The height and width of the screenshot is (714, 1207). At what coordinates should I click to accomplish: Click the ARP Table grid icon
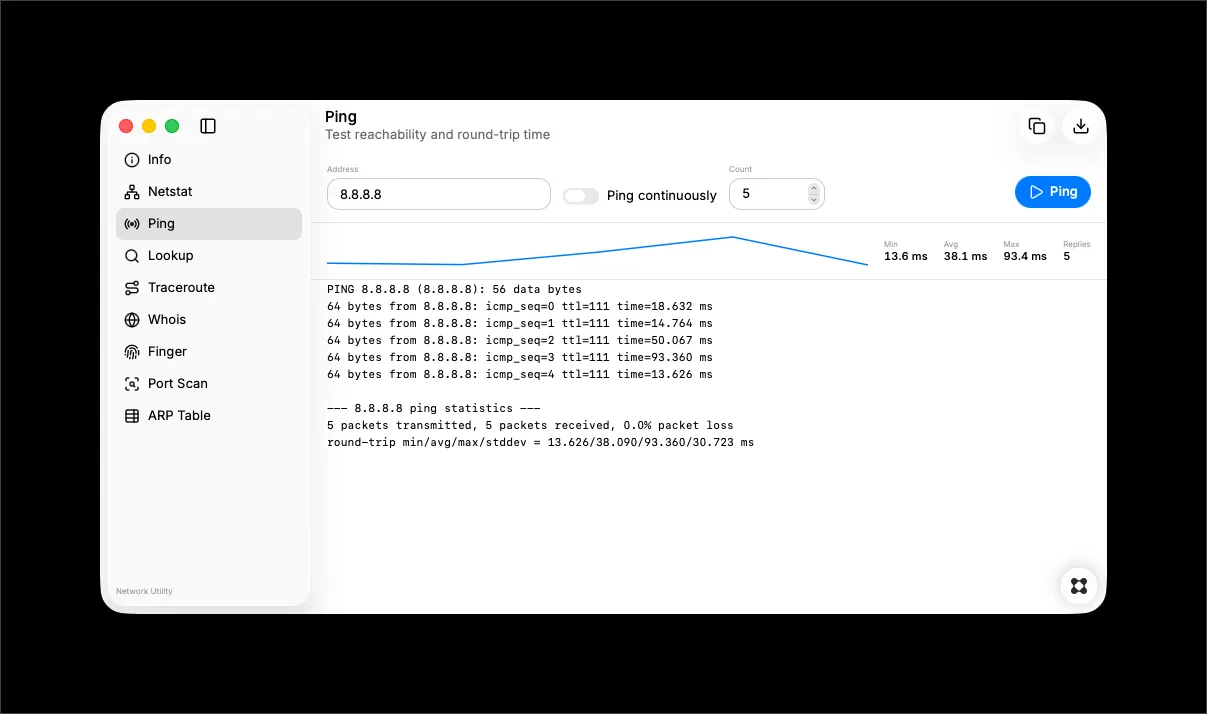tap(132, 416)
